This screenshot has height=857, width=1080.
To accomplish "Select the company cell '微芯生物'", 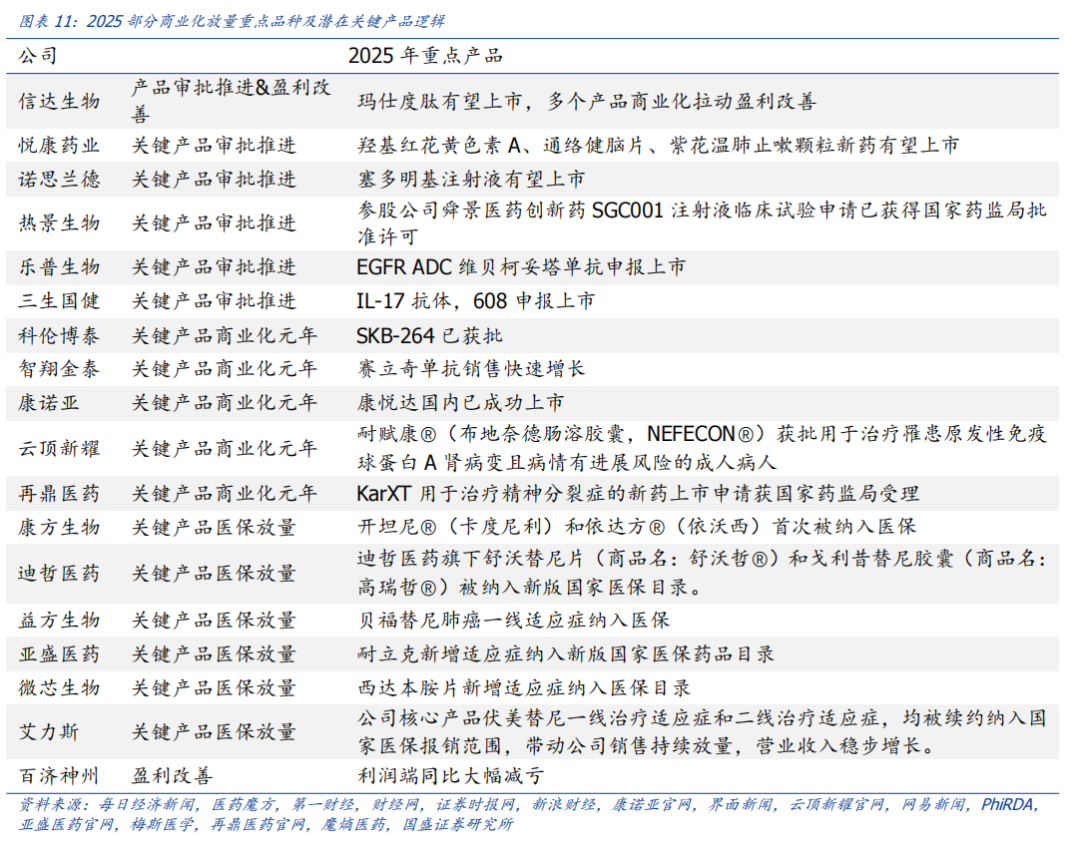I will pos(59,688).
